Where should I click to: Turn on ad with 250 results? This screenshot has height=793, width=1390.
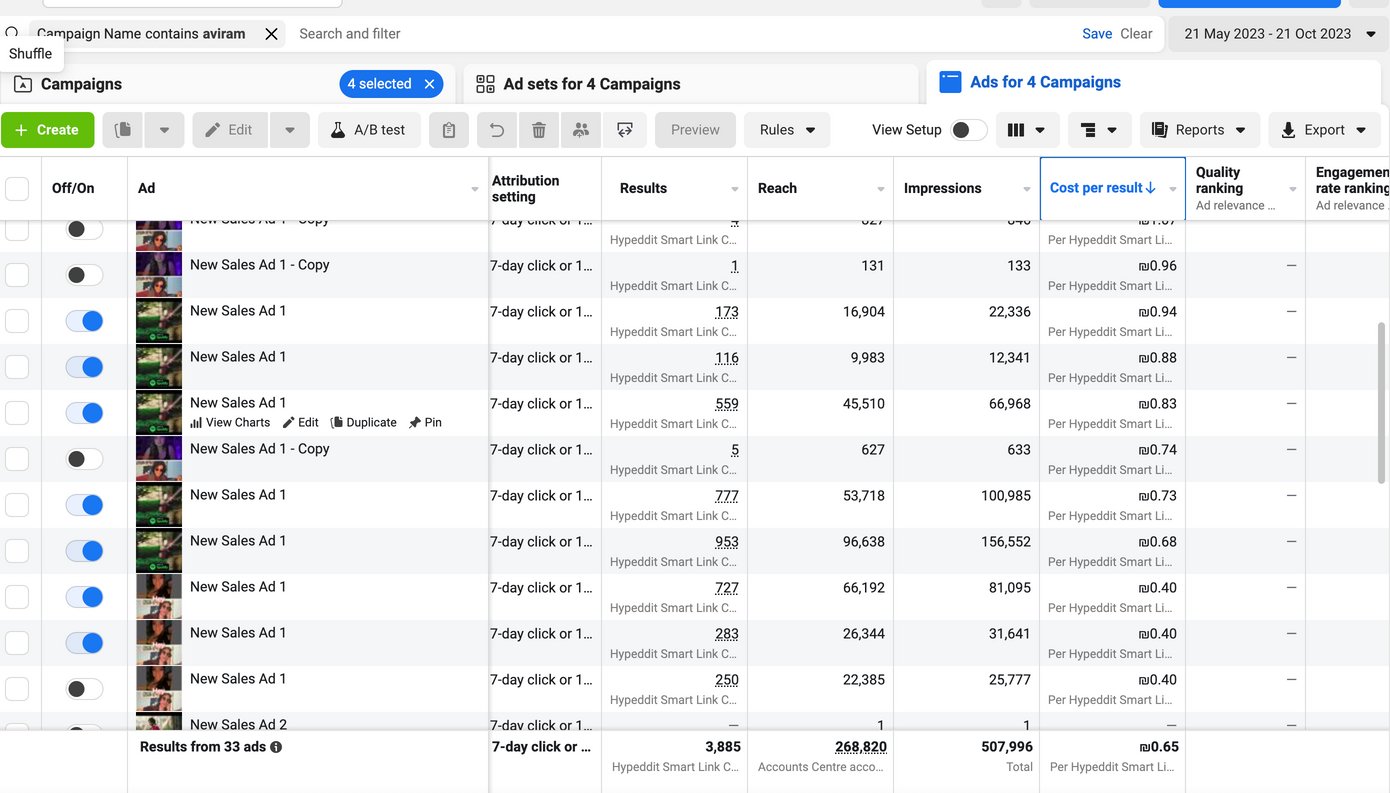[x=84, y=689]
